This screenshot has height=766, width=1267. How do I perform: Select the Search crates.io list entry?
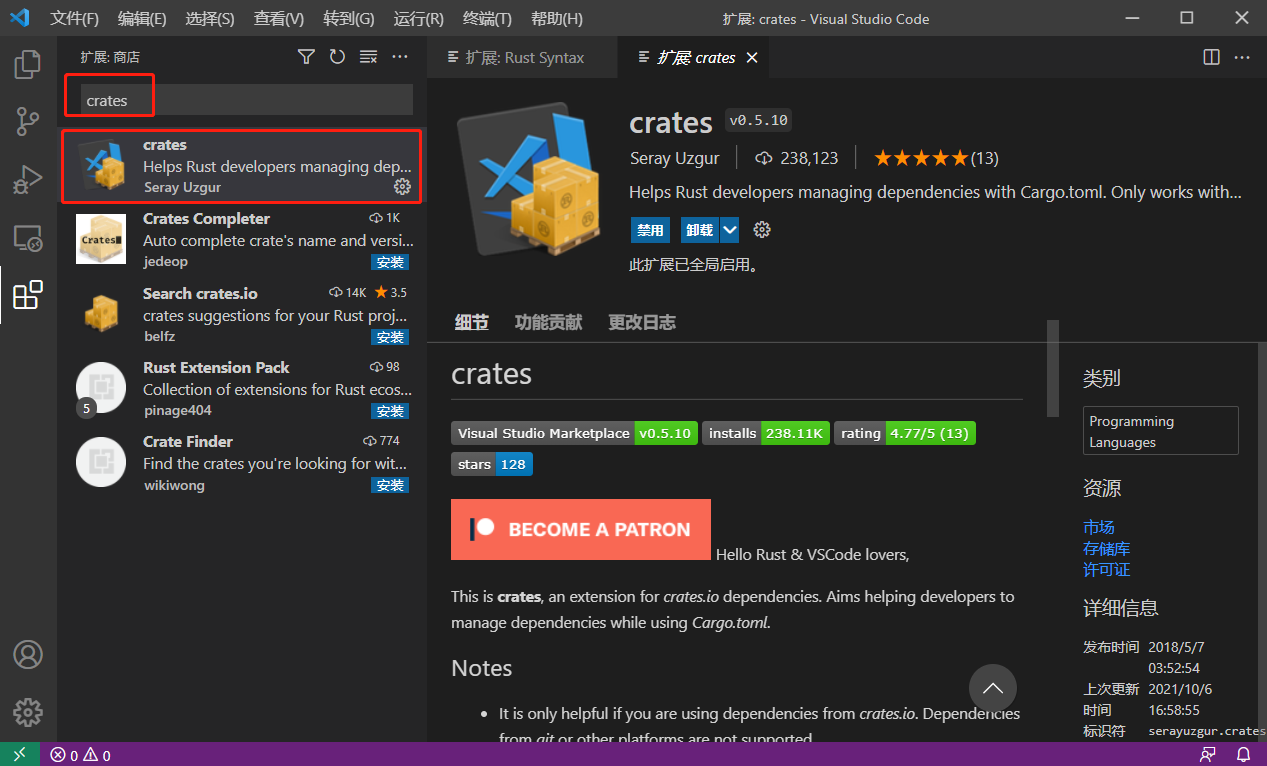241,313
